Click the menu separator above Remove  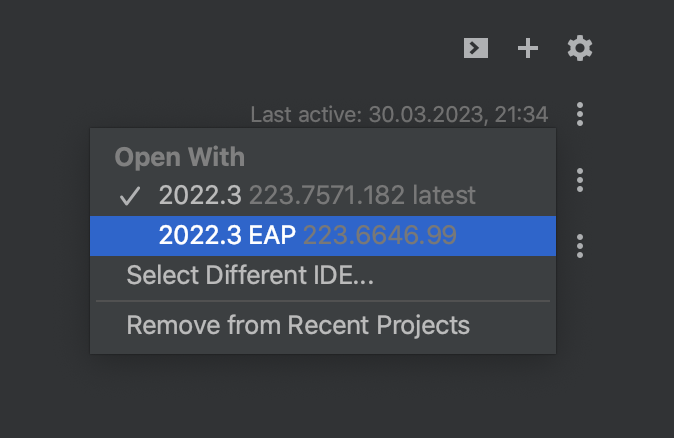(x=322, y=300)
